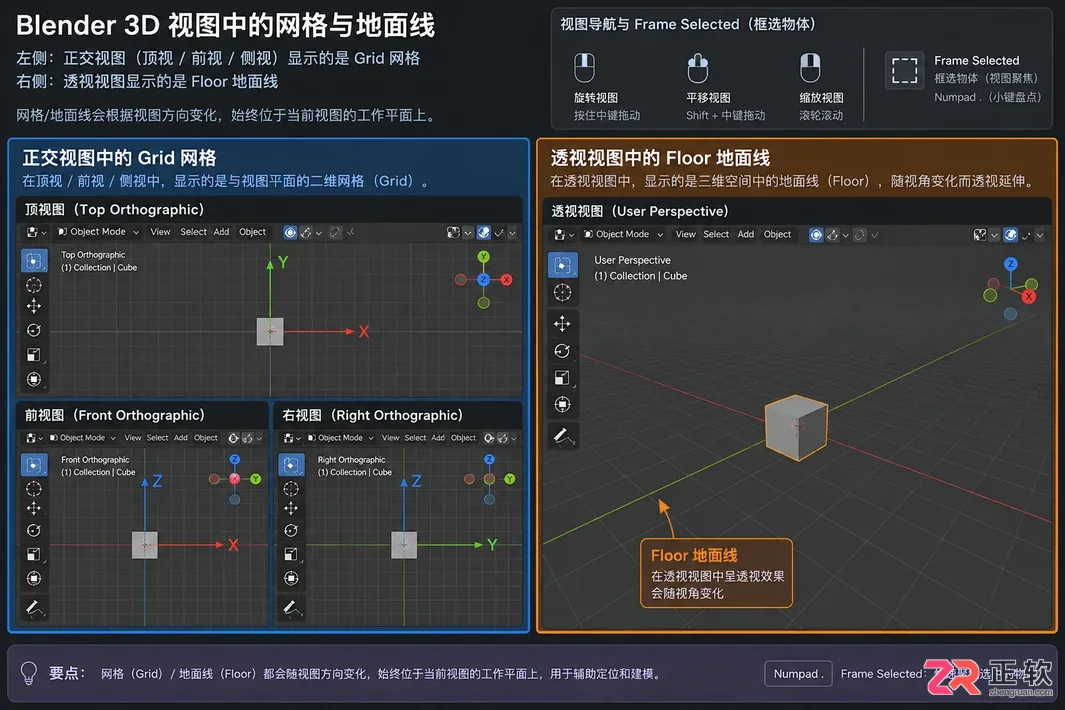Choose Annotate tool in Front Orthographic viewport
The height and width of the screenshot is (710, 1065).
coord(35,607)
